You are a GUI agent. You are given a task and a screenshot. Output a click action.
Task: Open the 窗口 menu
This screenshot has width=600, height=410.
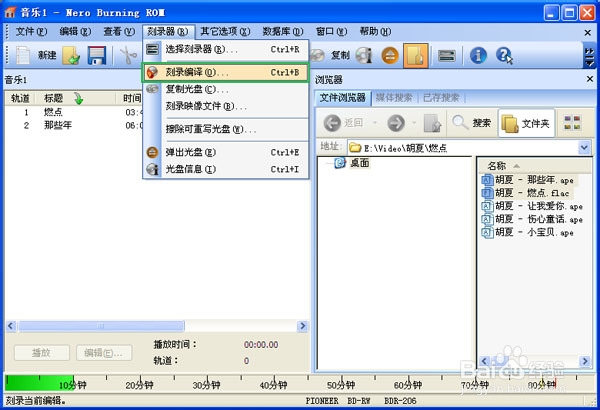[331, 31]
